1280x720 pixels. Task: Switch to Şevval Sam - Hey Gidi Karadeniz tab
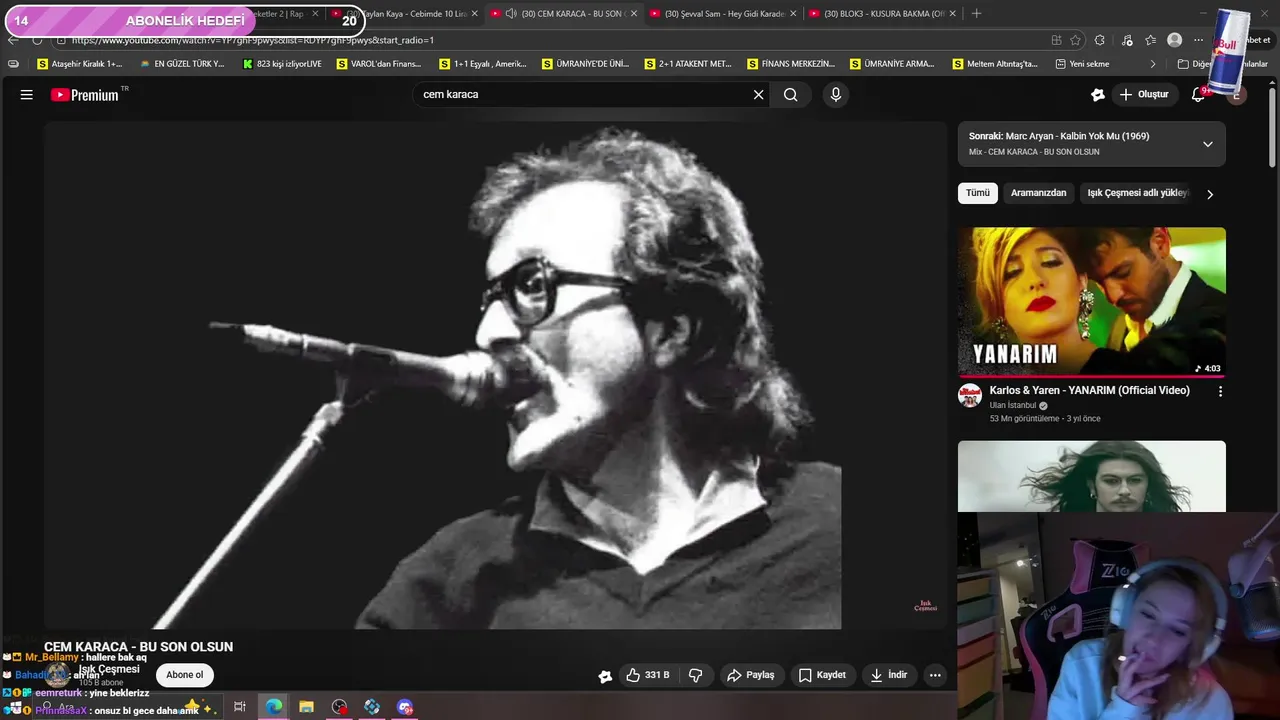coord(724,14)
